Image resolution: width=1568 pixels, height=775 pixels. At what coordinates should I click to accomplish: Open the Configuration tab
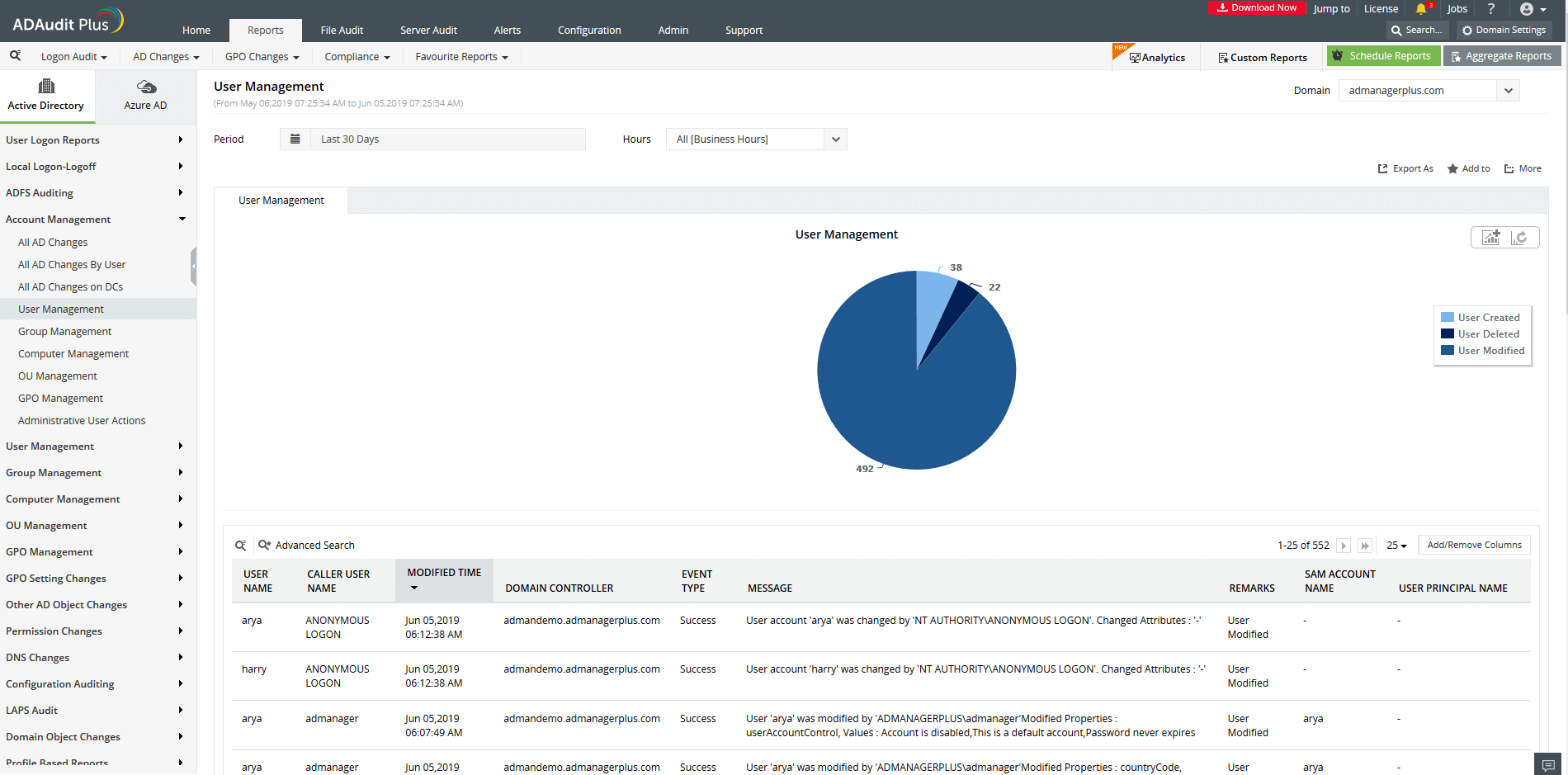coord(589,31)
